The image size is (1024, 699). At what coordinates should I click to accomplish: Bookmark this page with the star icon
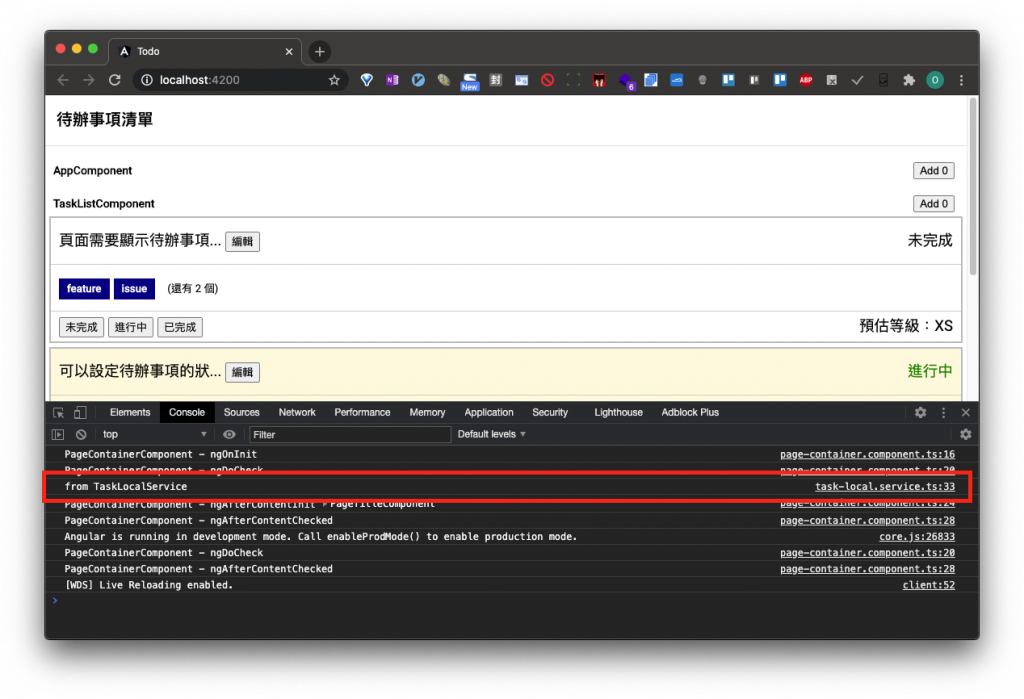click(x=334, y=80)
